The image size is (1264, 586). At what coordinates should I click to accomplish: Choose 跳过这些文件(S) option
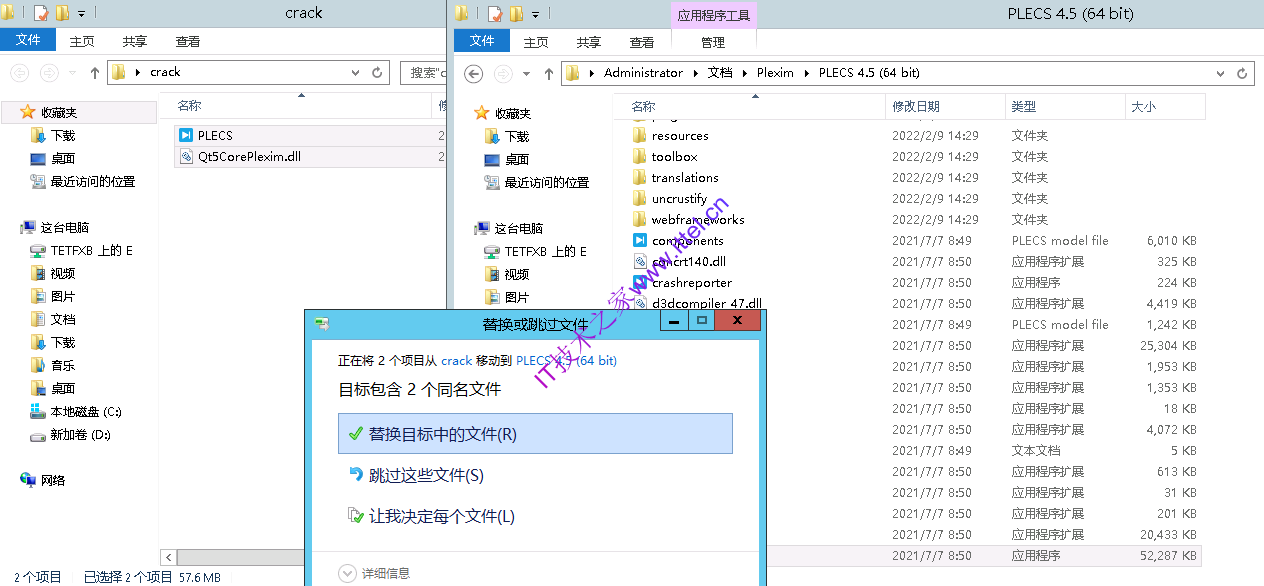[426, 476]
